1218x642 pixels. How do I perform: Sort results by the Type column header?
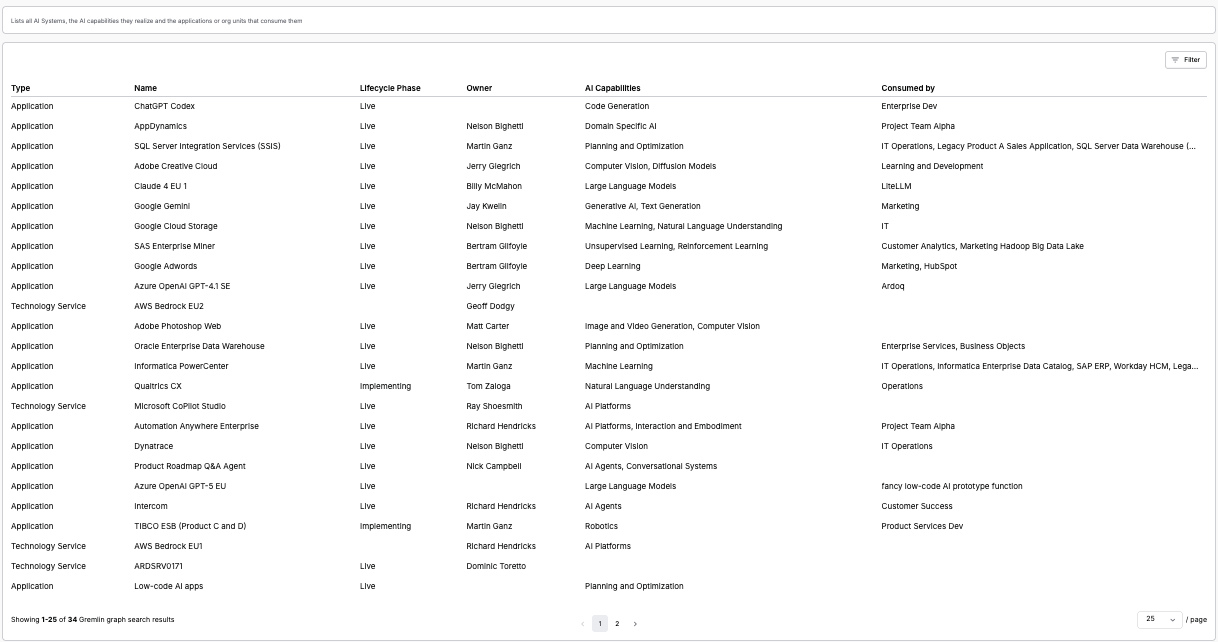click(21, 88)
